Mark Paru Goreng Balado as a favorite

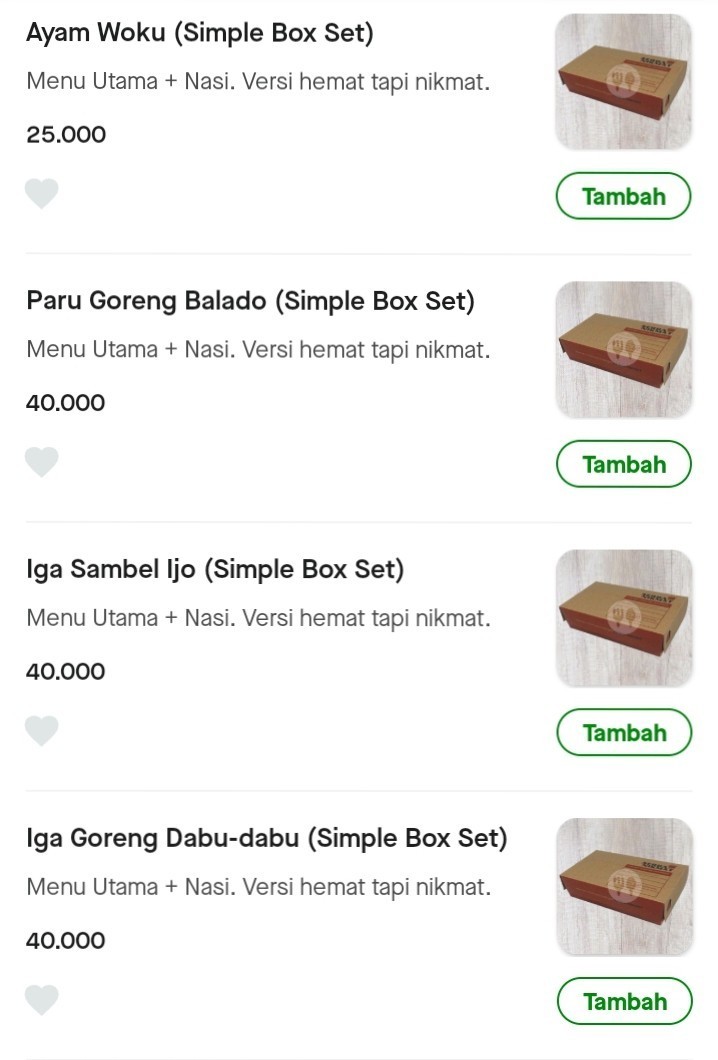click(41, 461)
